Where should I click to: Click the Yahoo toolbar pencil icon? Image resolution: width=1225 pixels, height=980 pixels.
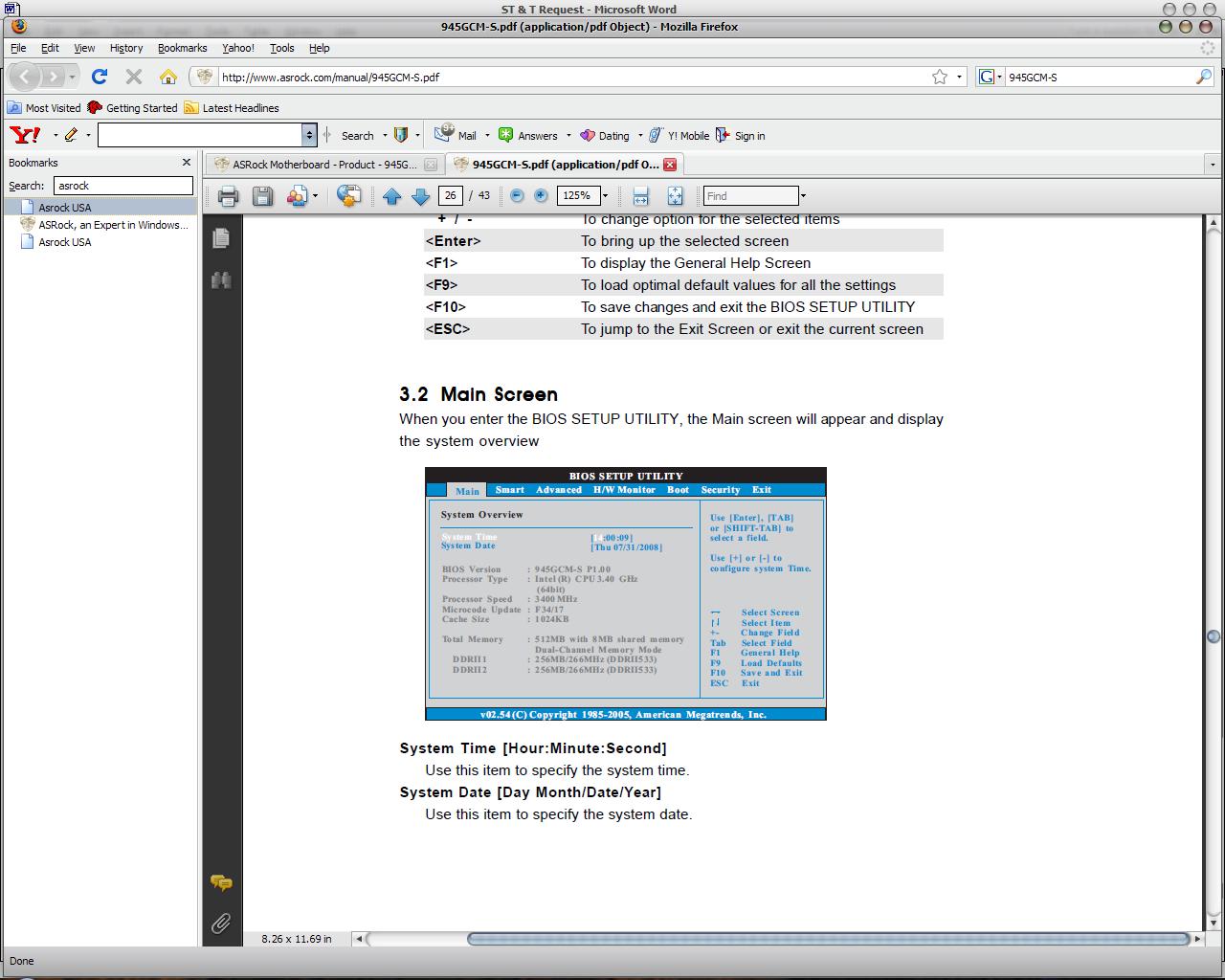point(71,135)
